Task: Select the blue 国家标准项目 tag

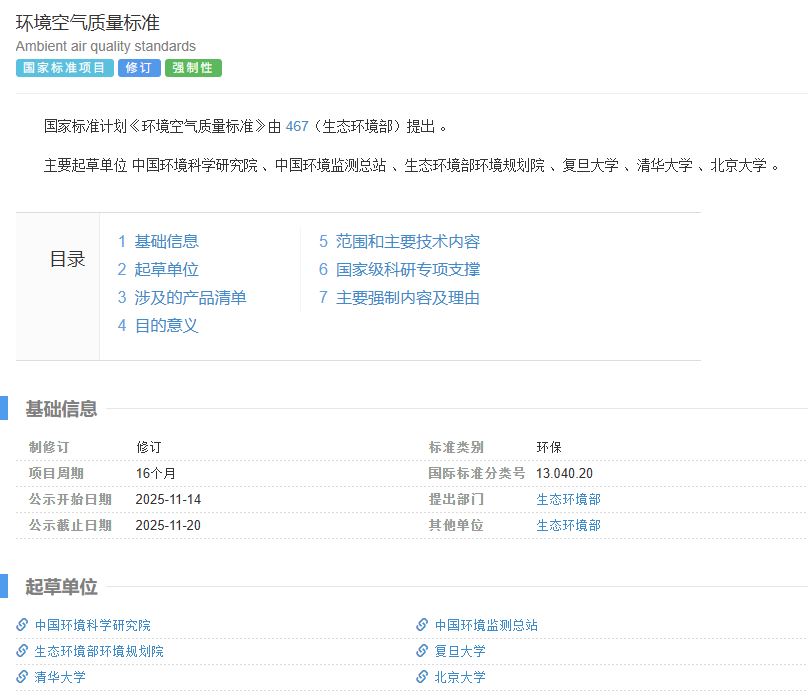Action: [x=64, y=69]
